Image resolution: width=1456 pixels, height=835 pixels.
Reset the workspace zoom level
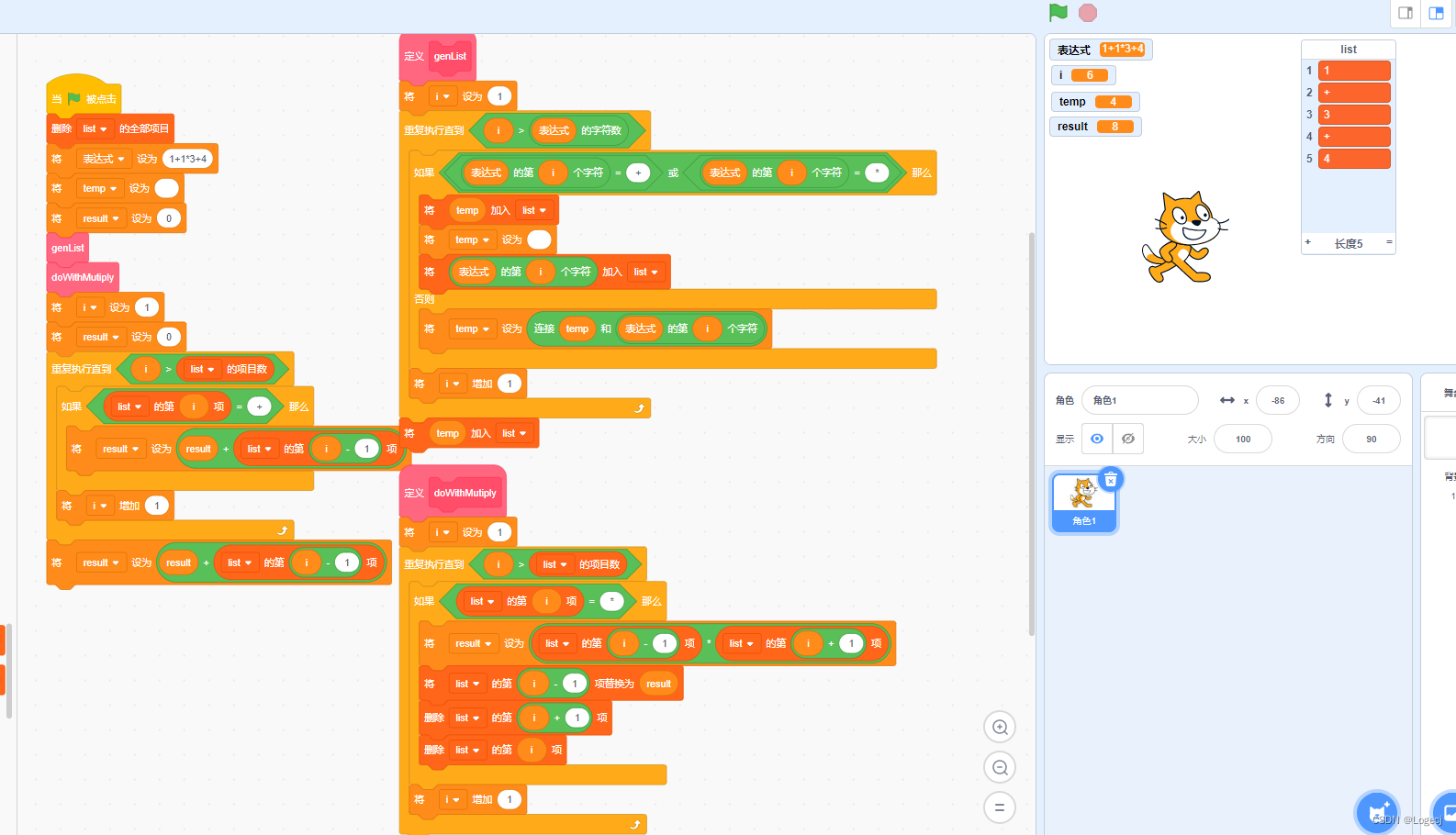1000,807
